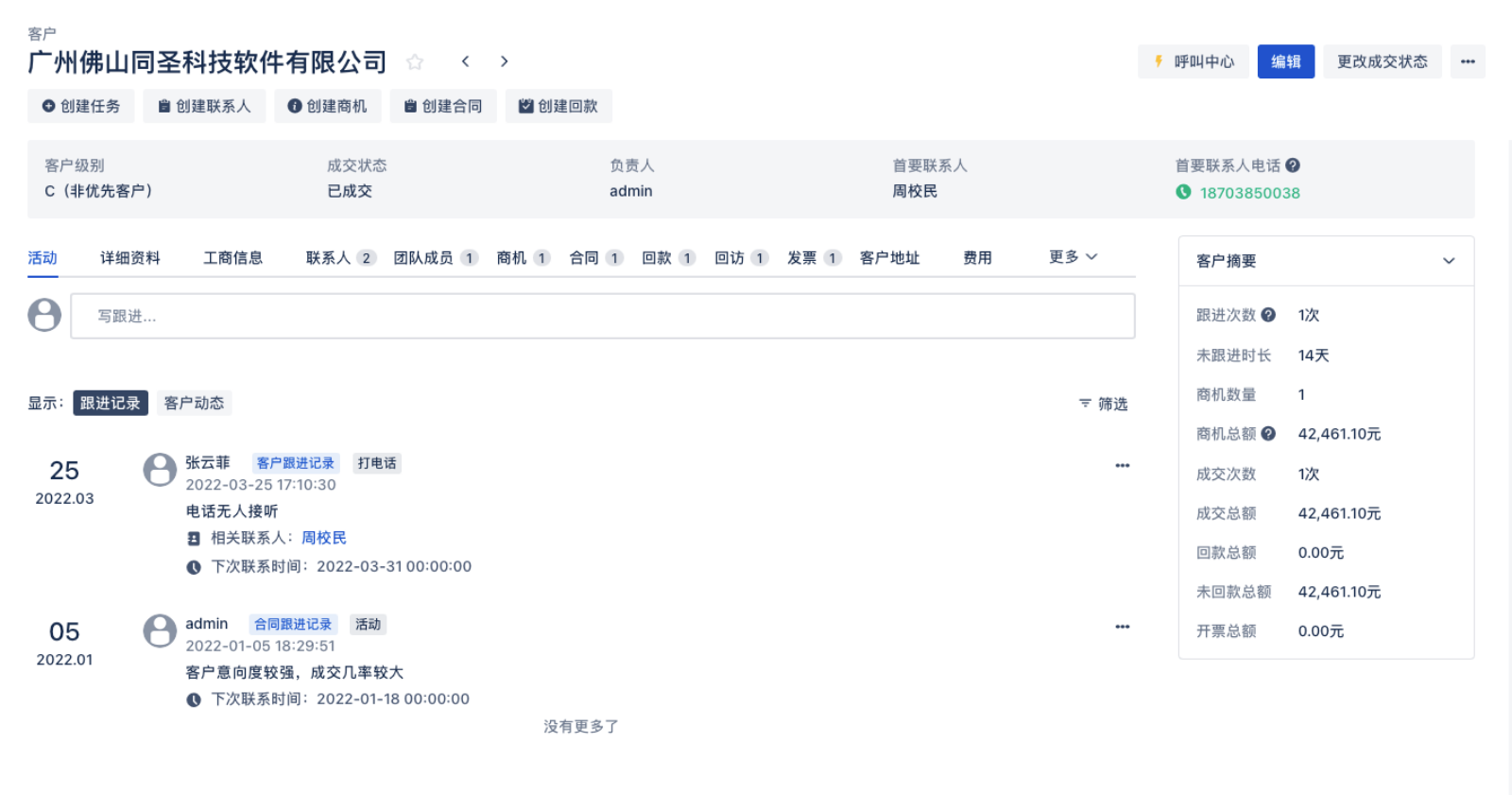The width and height of the screenshot is (1512, 795).
Task: Switch to 详细资料 tab
Action: (130, 258)
